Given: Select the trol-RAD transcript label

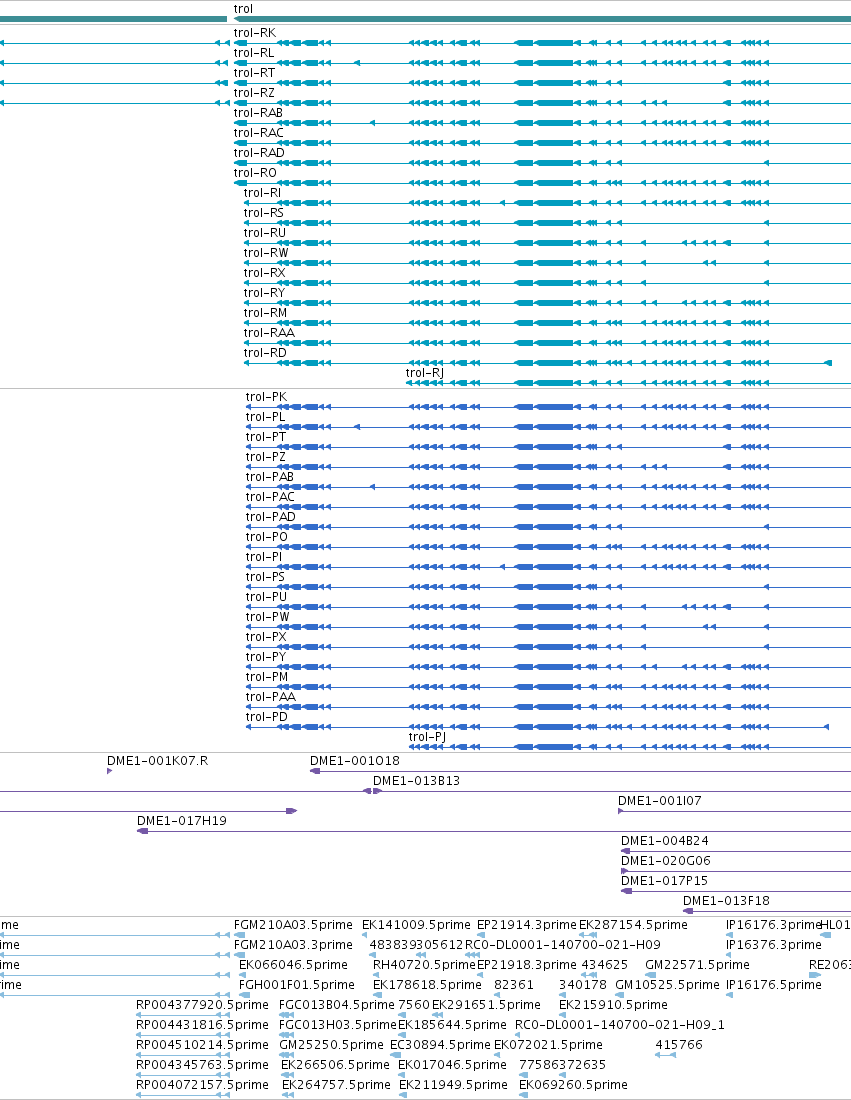Looking at the screenshot, I should (x=259, y=153).
